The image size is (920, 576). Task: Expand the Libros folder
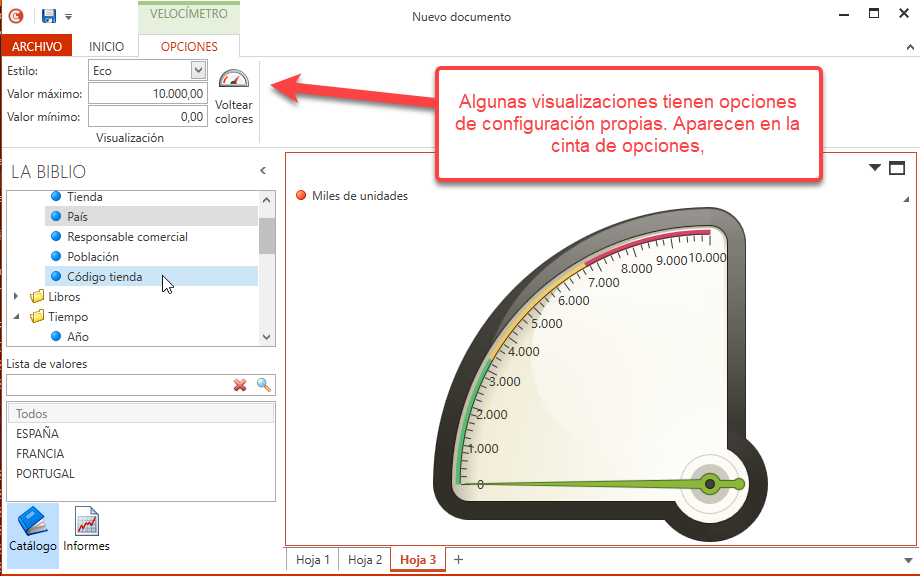(x=16, y=297)
